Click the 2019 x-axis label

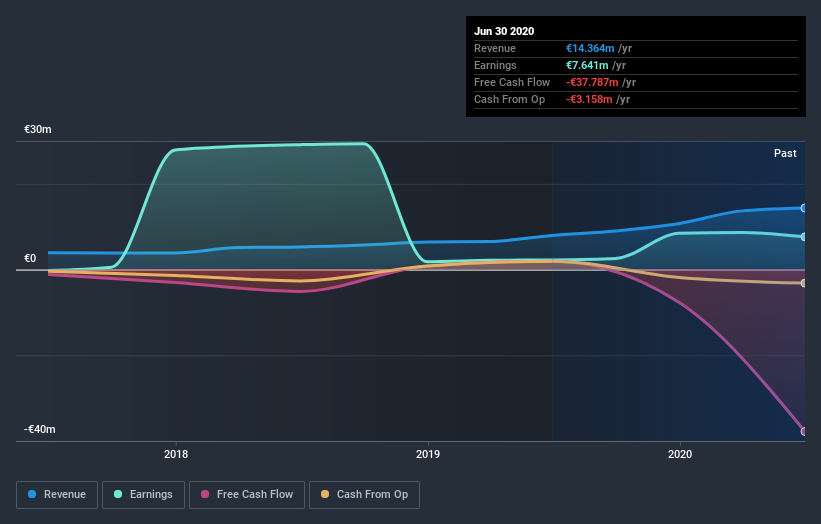428,454
